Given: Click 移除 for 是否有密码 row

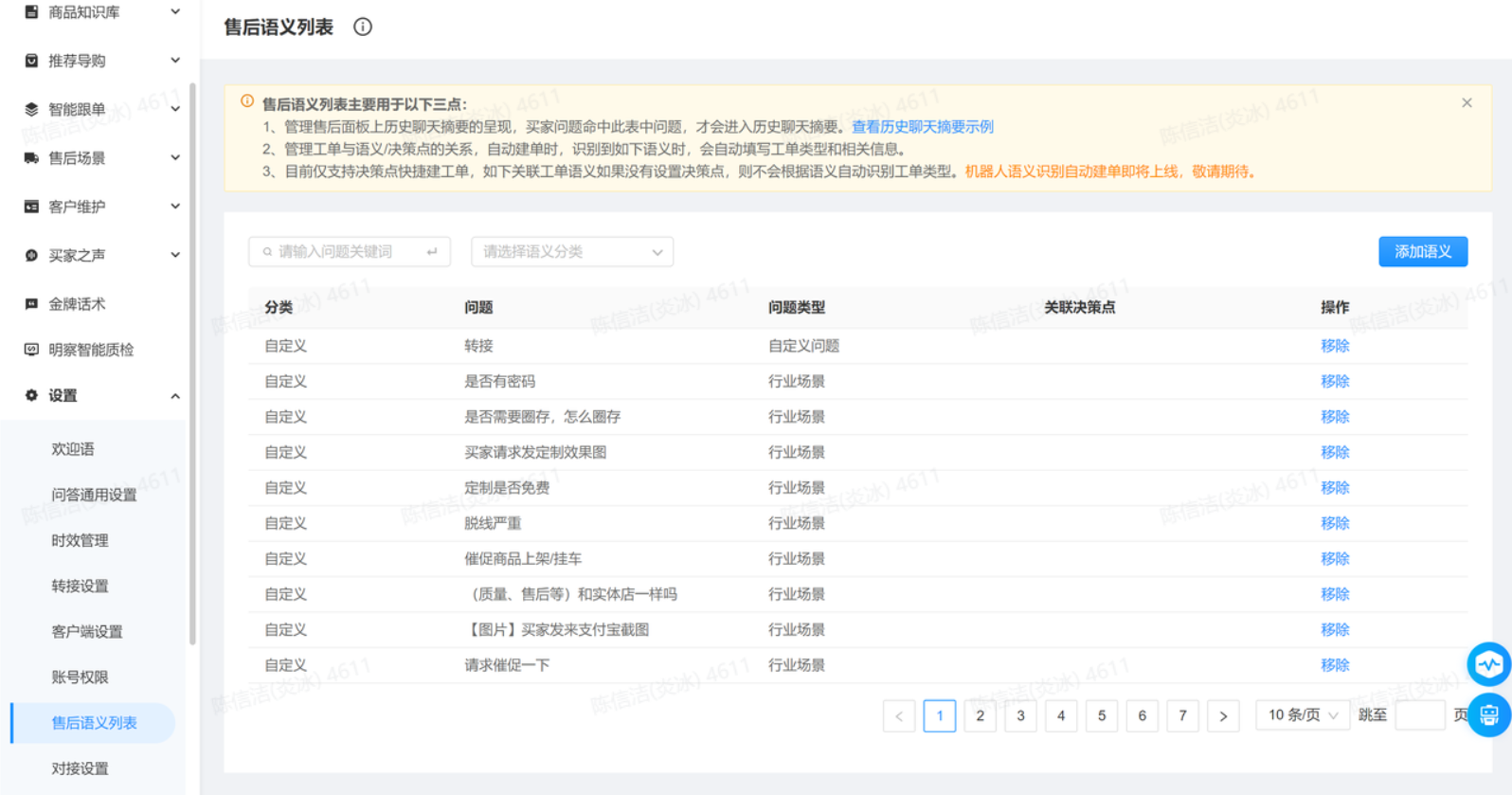Looking at the screenshot, I should [1335, 381].
